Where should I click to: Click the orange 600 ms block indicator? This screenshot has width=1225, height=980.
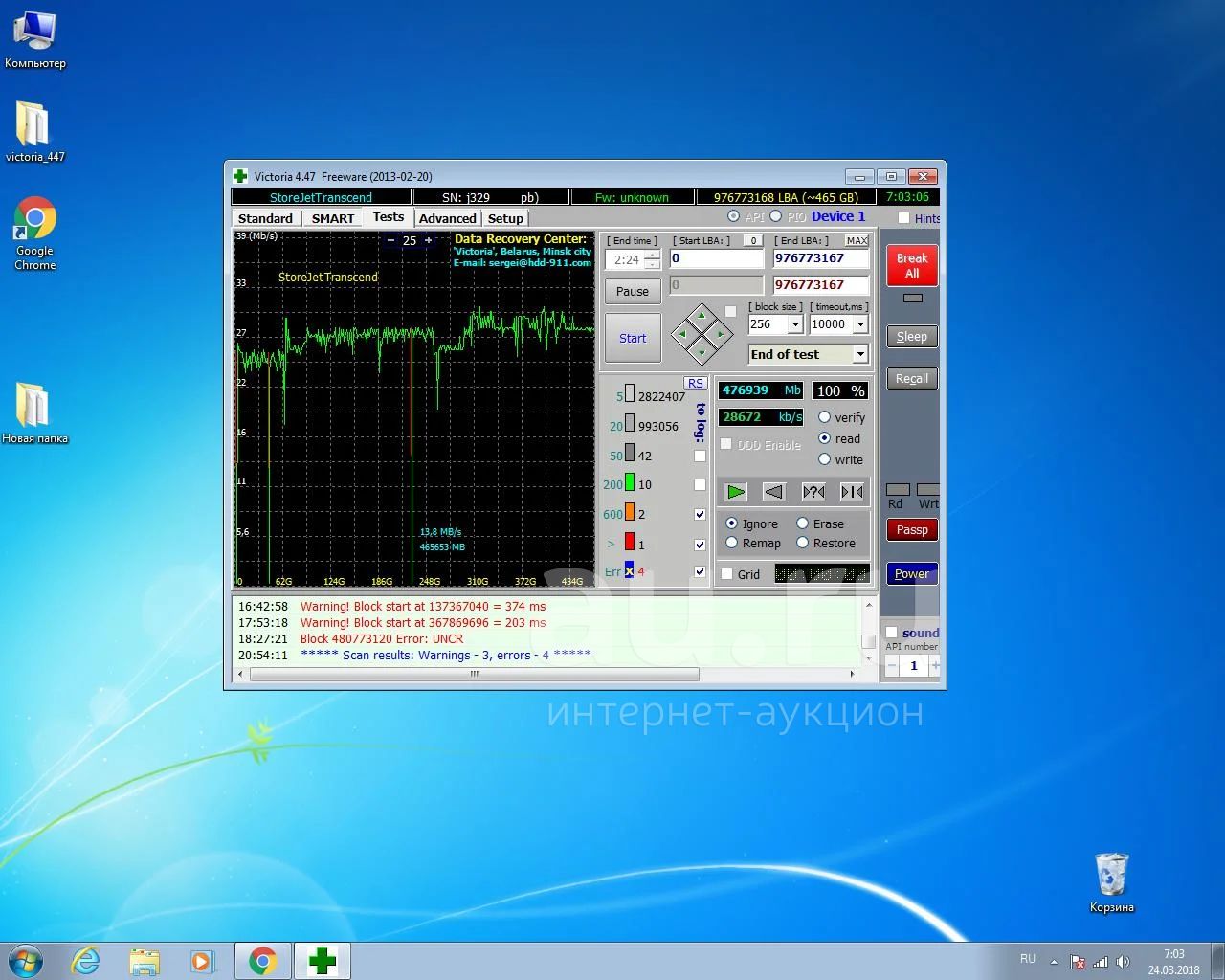[630, 513]
